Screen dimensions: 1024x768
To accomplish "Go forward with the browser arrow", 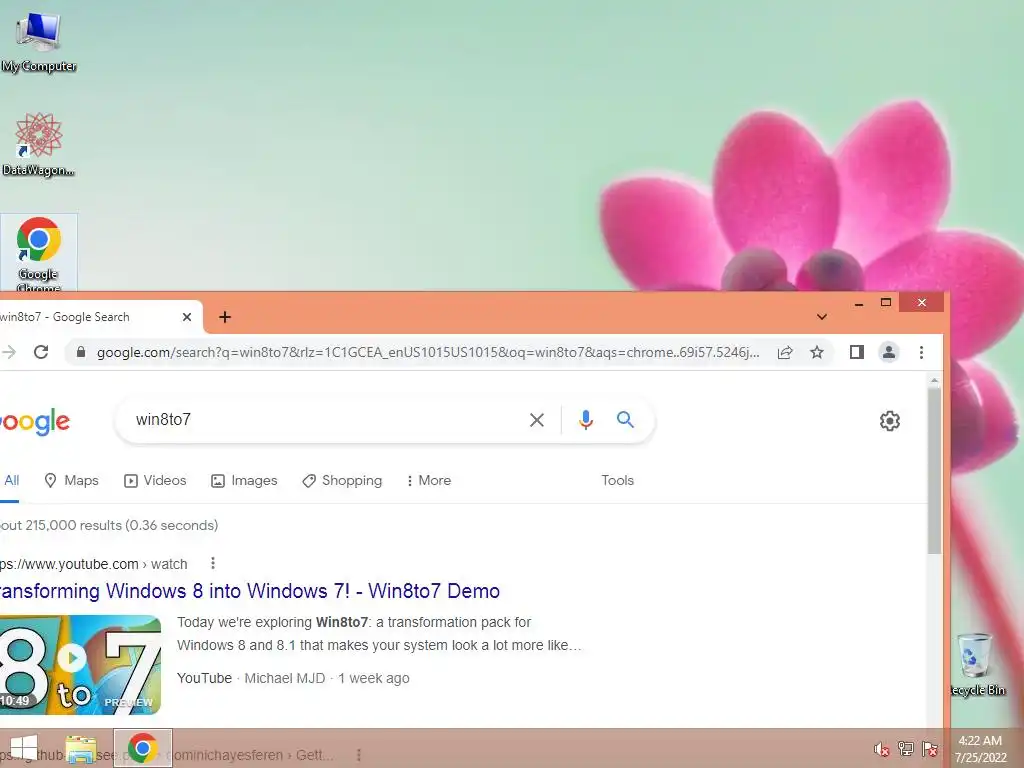I will 9,353.
